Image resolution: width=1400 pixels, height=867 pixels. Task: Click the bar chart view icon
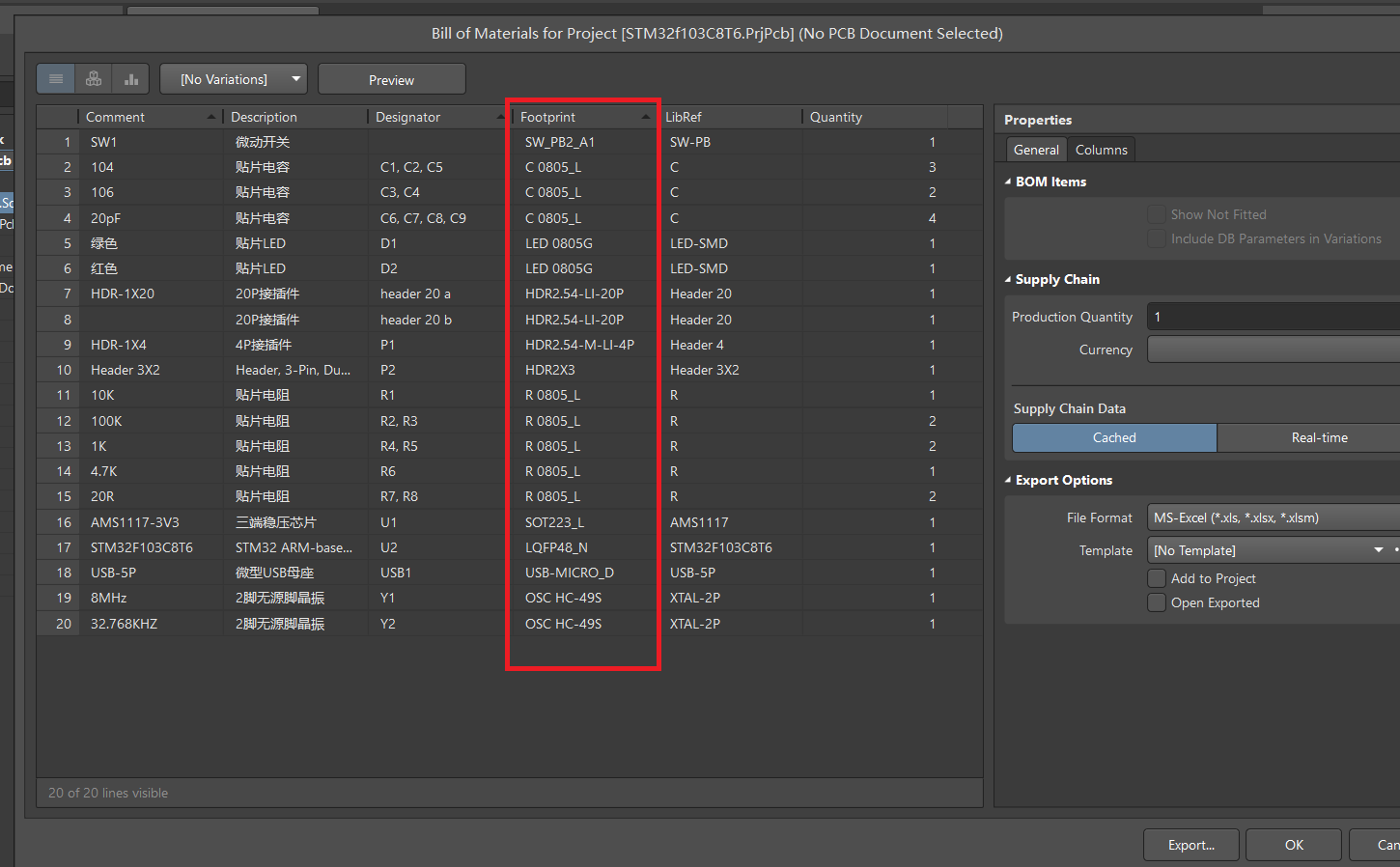(131, 79)
